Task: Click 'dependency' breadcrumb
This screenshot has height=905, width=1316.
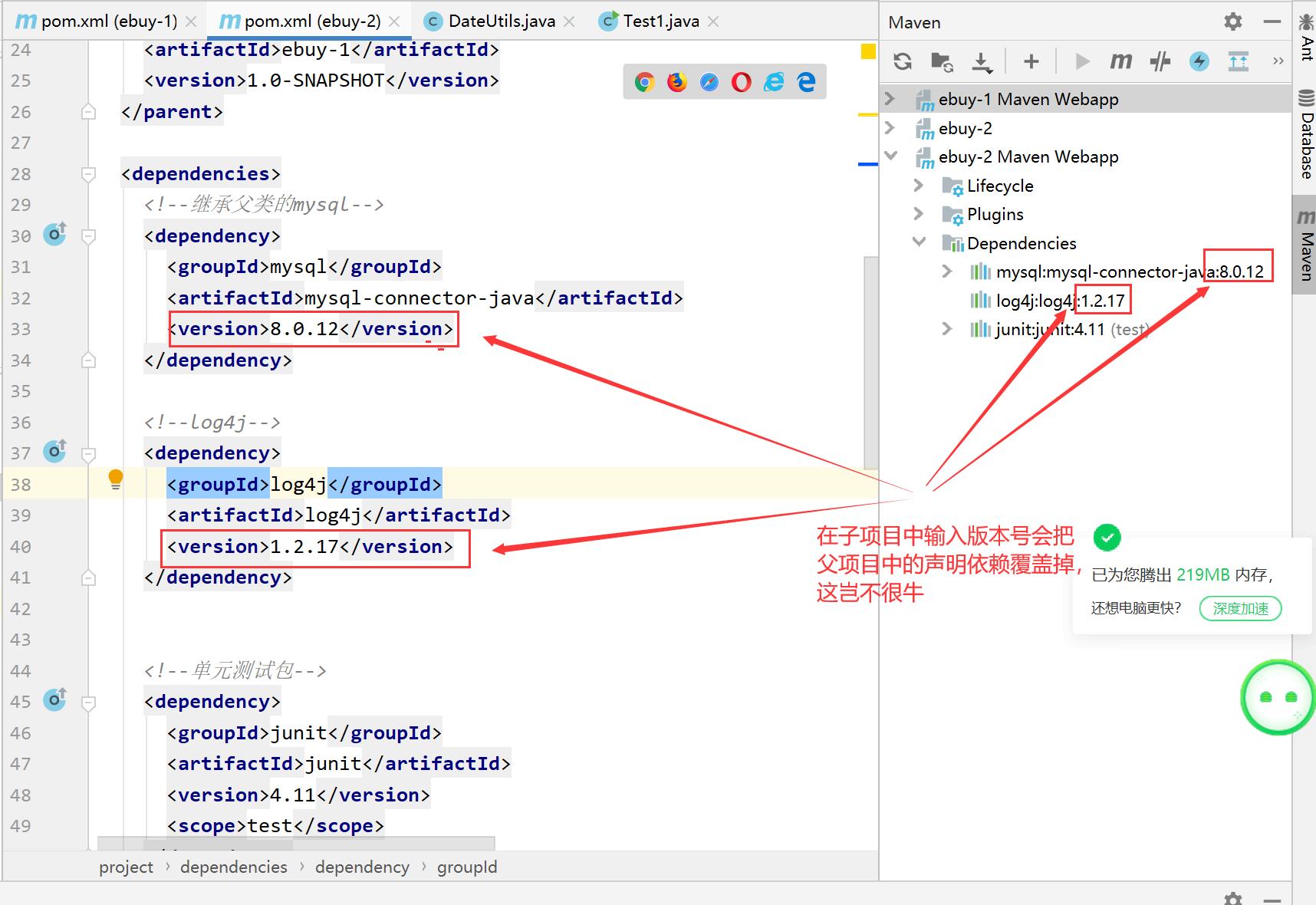Action: [x=362, y=867]
